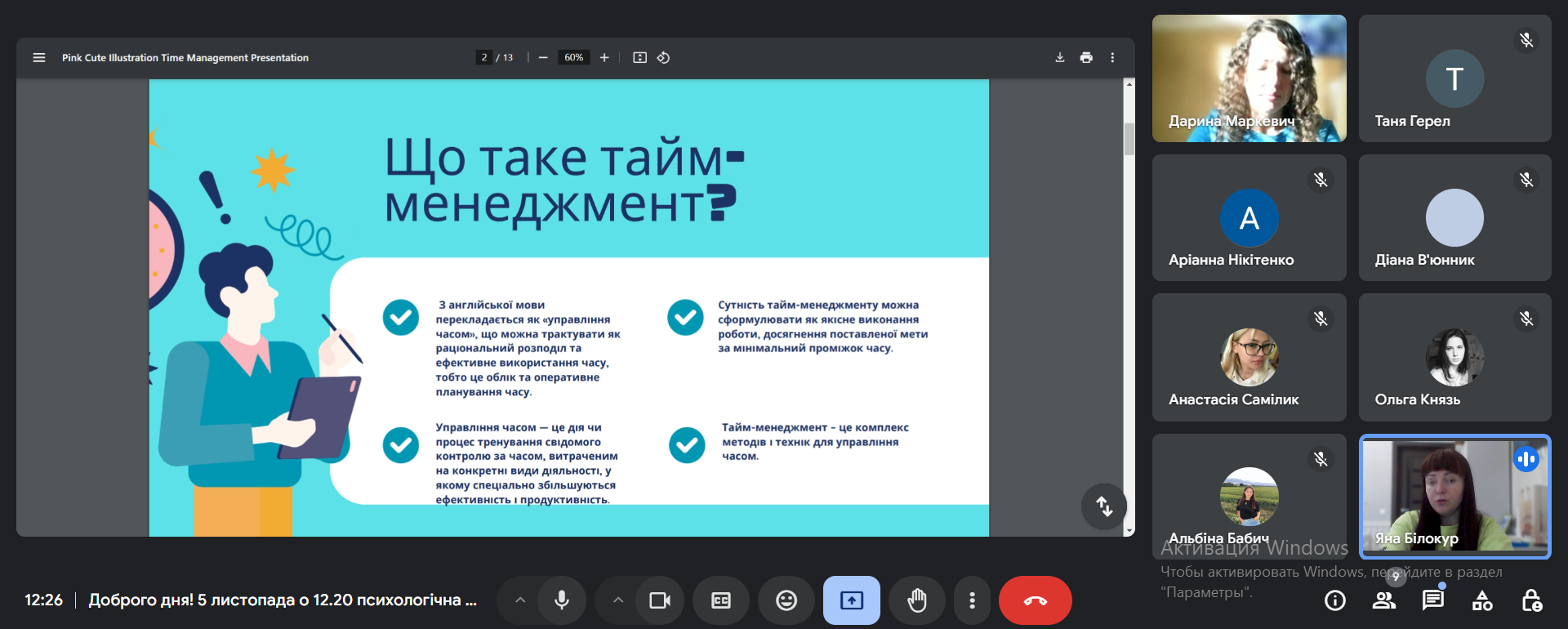Screen dimensions: 1568x629
Task: Click the PDF vertical scrollbar thumb
Action: point(1129,139)
